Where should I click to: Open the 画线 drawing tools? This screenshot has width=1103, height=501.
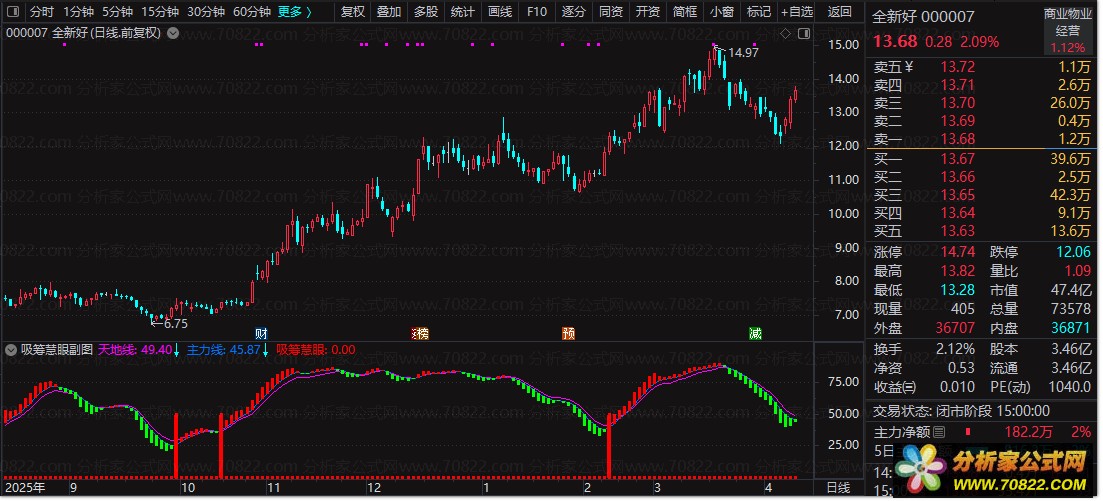pos(499,11)
